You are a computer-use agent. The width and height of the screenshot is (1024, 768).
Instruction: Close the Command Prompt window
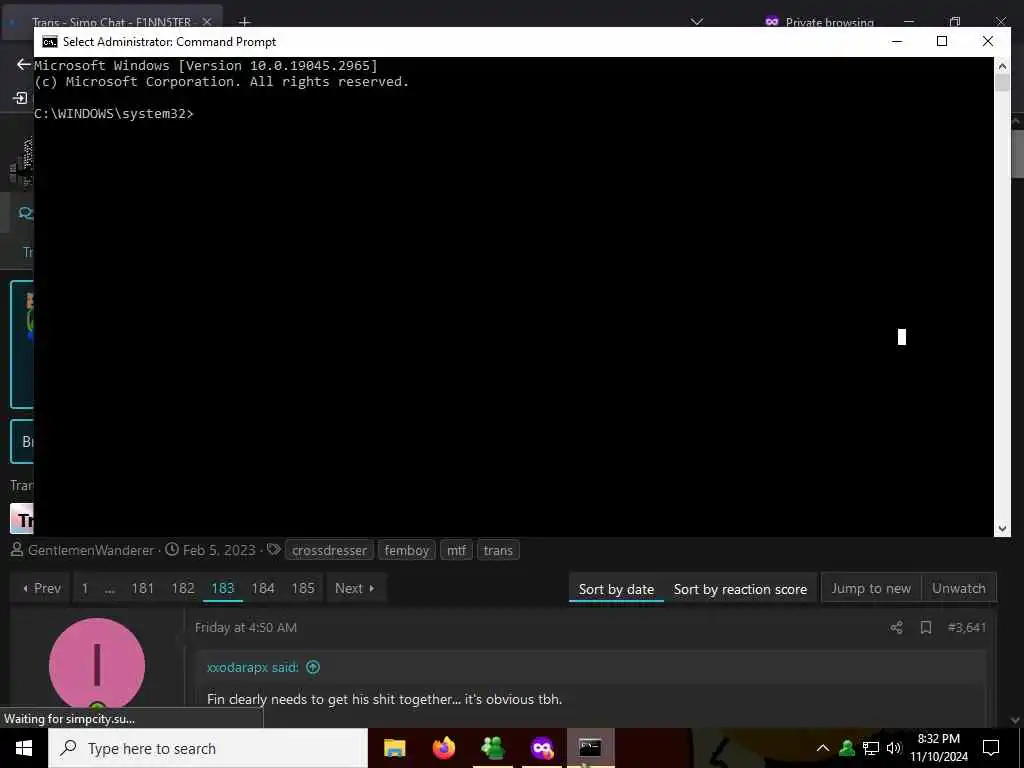click(x=987, y=42)
